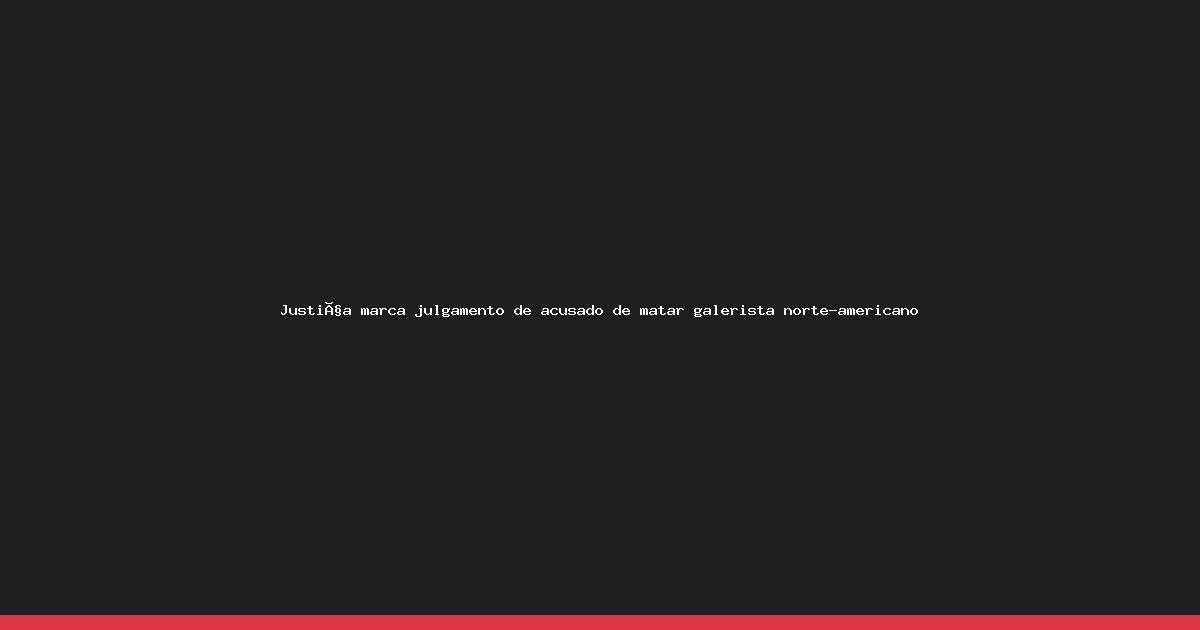Click the word "matar" in the headline
The height and width of the screenshot is (630, 1200).
(662, 311)
